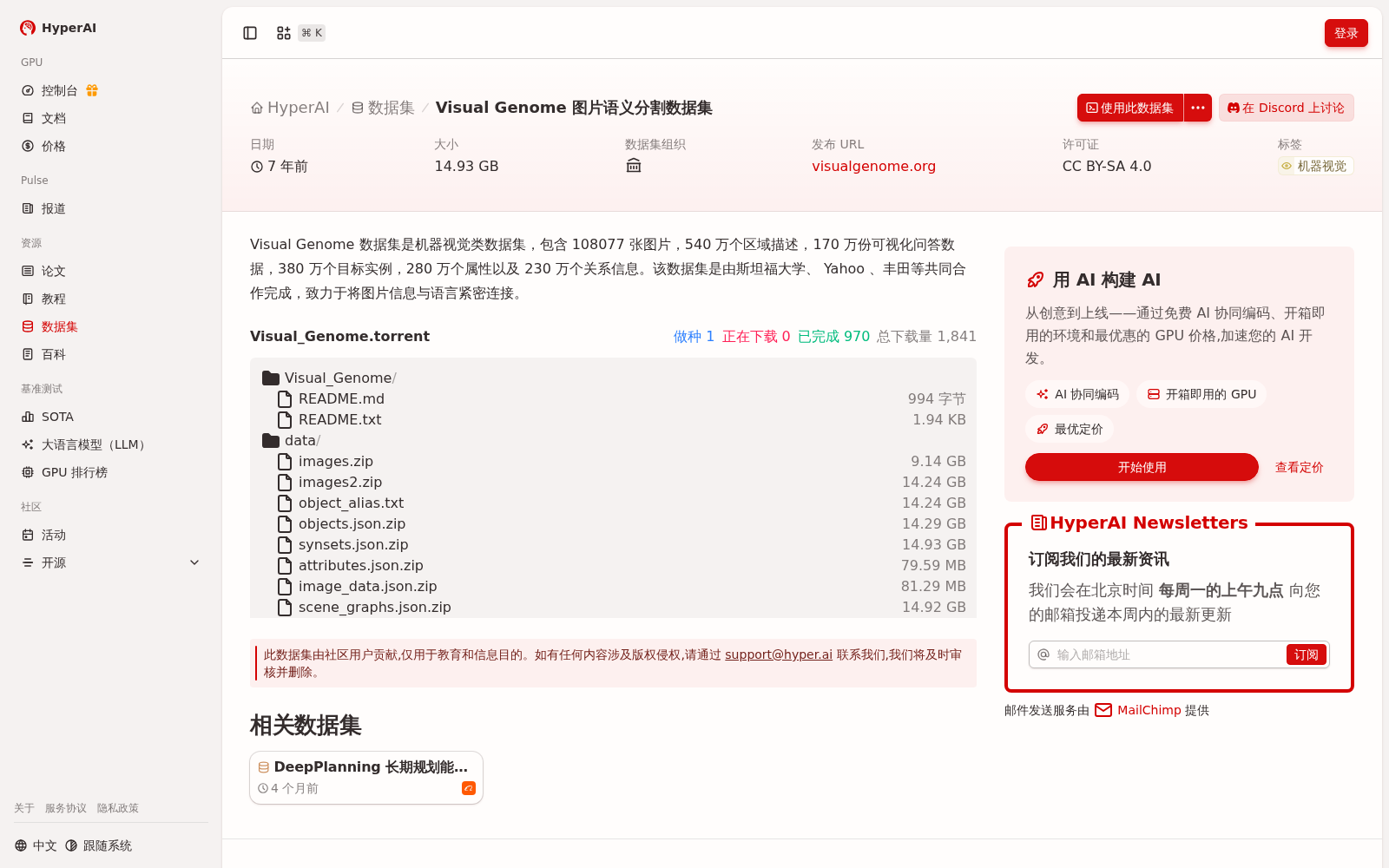Click the dataset organization building icon
The width and height of the screenshot is (1389, 868).
point(634,166)
